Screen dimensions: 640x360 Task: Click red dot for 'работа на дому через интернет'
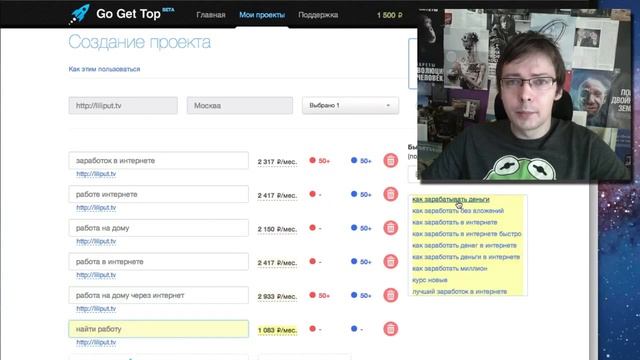coord(312,295)
